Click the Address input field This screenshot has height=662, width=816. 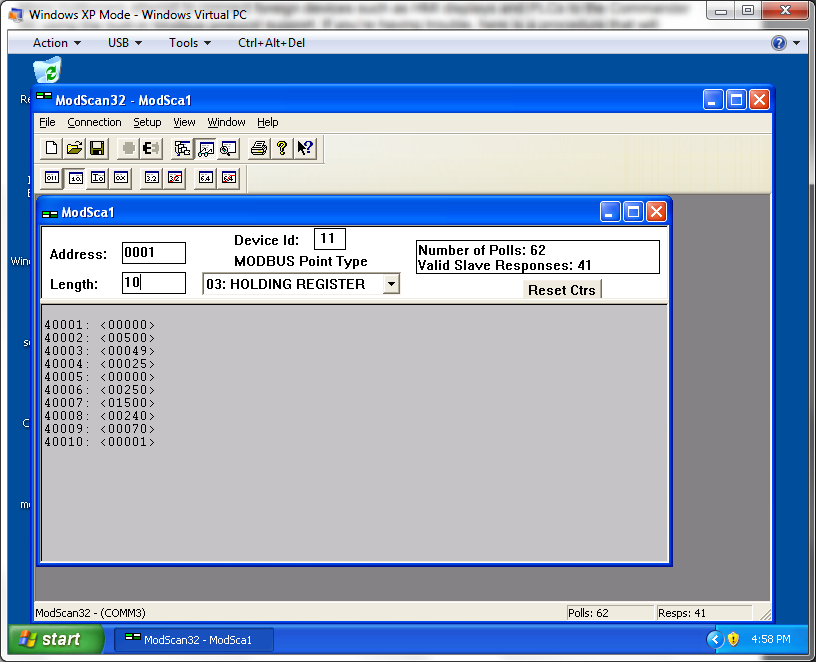pos(154,253)
